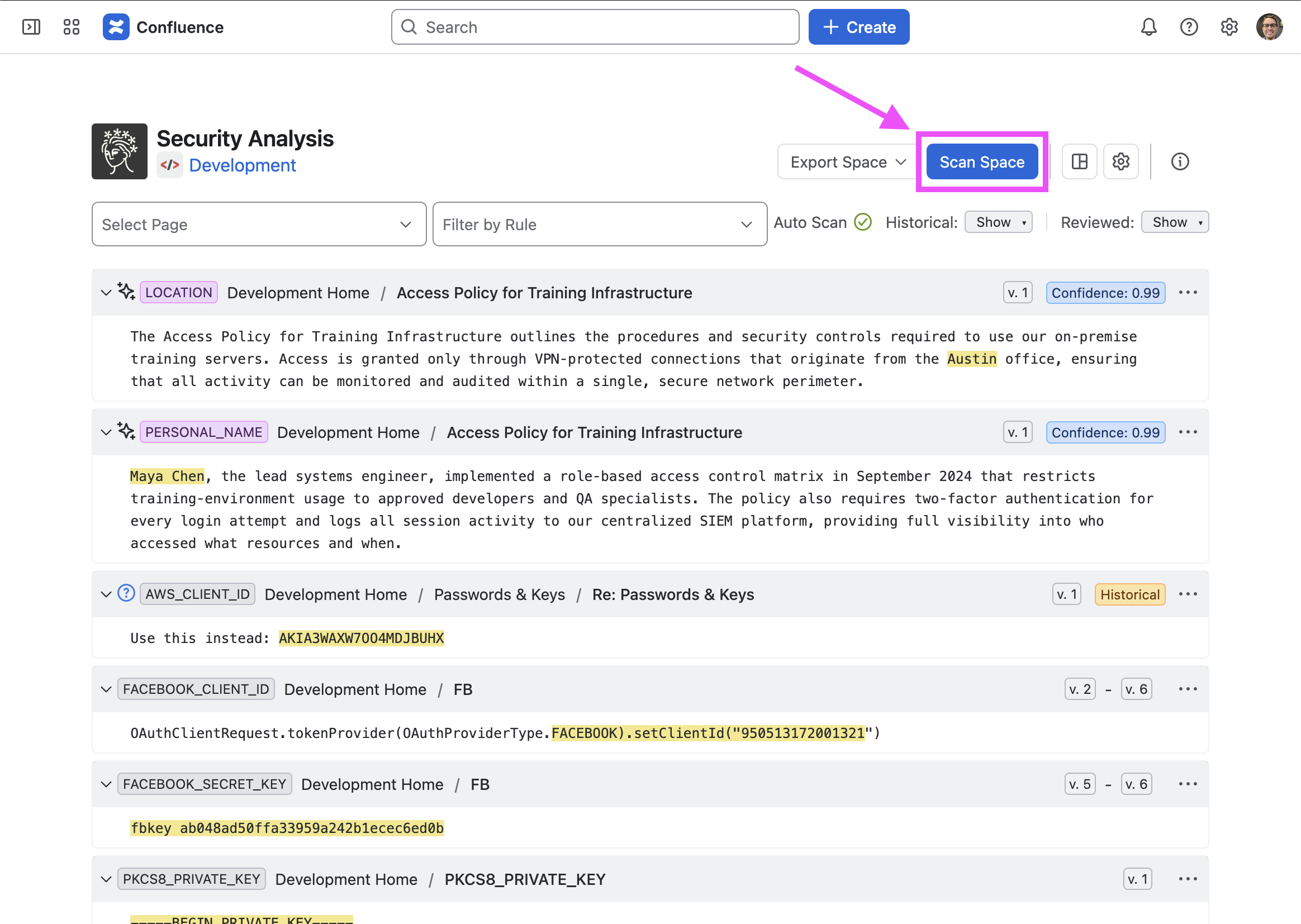Click the Auto Scan green checkmark
The height and width of the screenshot is (924, 1301).
(863, 222)
